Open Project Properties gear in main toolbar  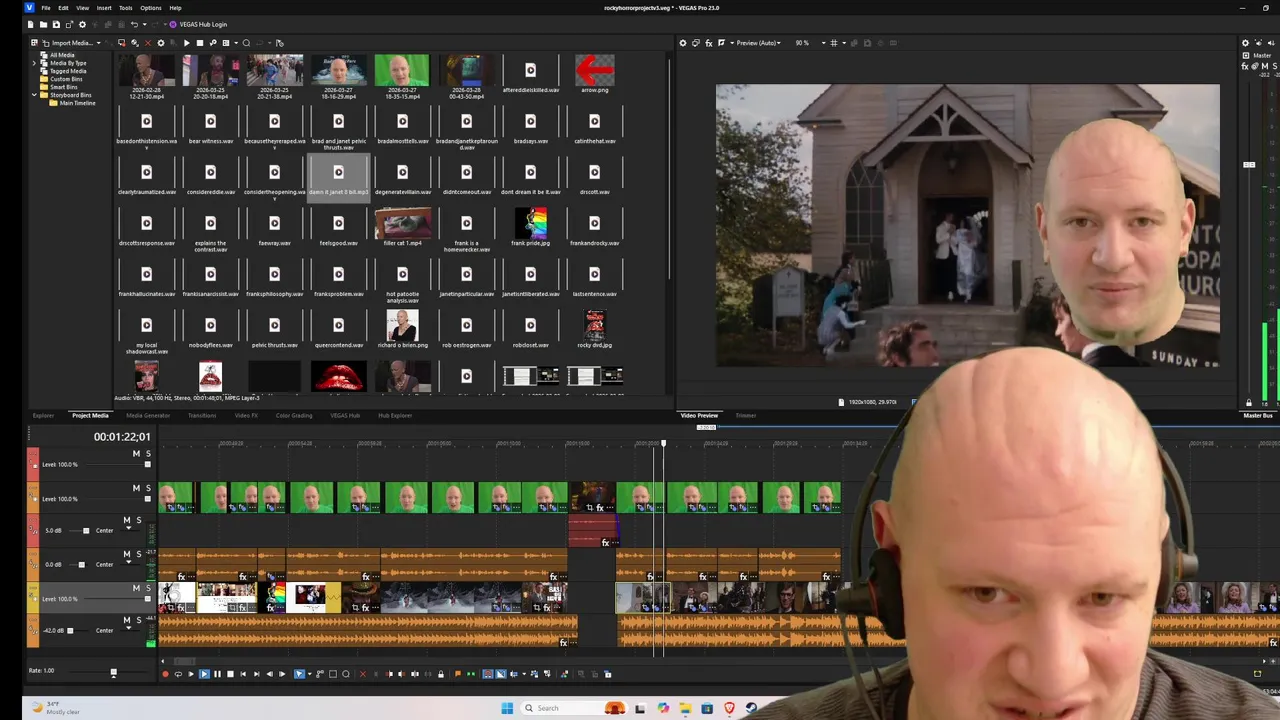pos(82,24)
